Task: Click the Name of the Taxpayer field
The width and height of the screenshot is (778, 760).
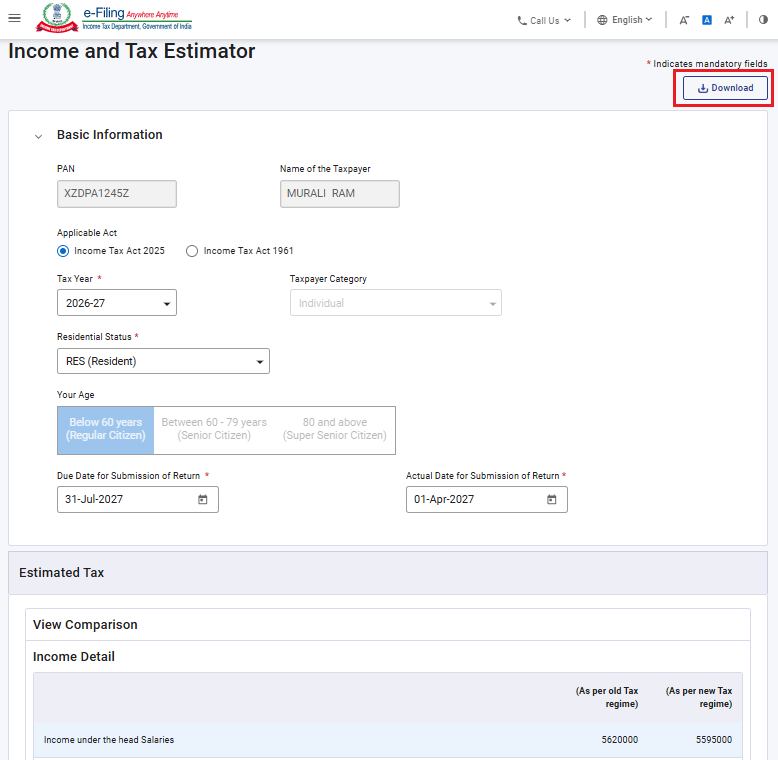Action: click(x=340, y=193)
